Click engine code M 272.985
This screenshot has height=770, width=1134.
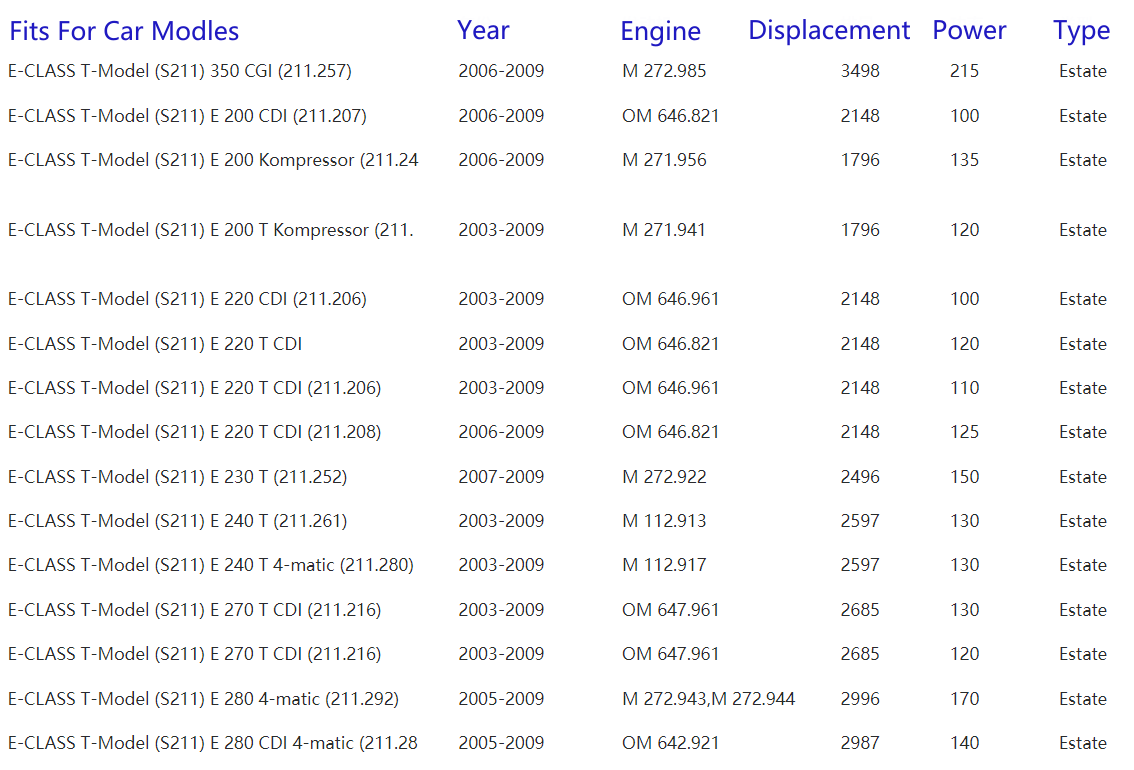664,71
